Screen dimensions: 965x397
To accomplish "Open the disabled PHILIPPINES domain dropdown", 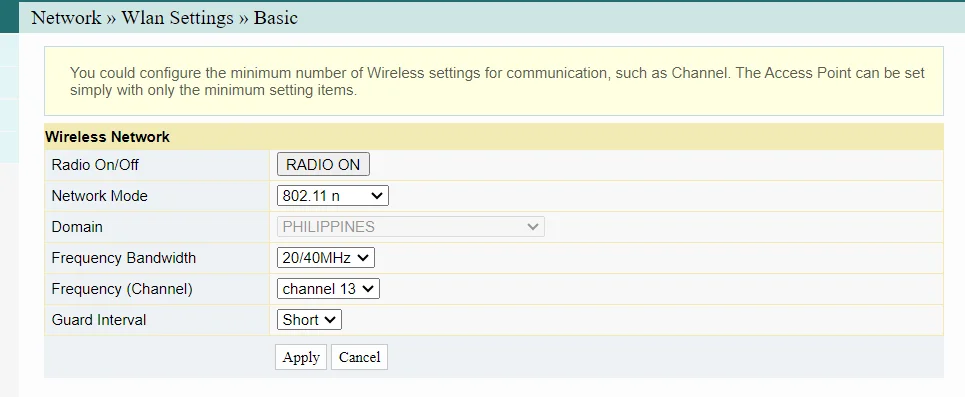I will click(x=410, y=227).
